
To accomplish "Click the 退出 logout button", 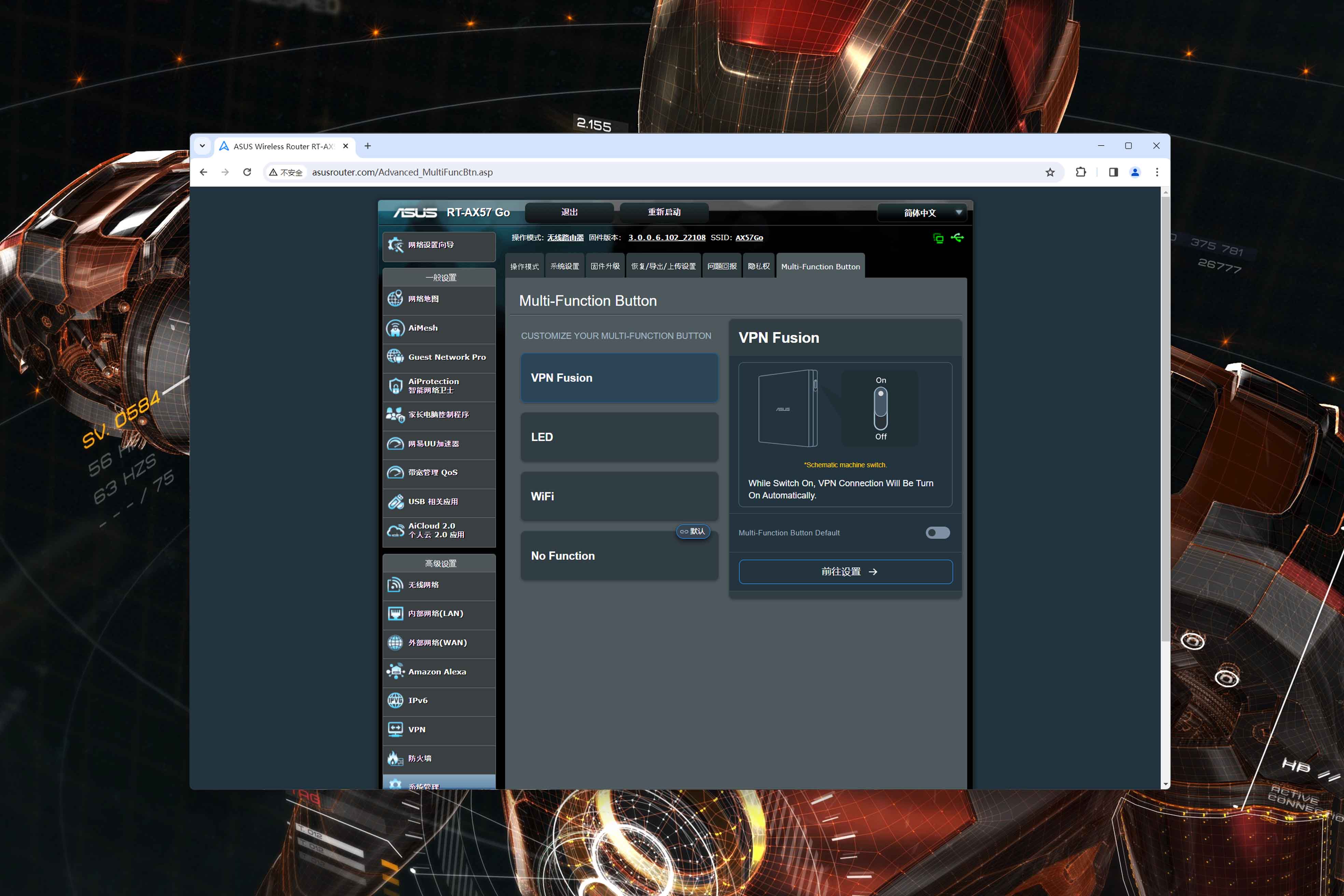I will point(569,212).
